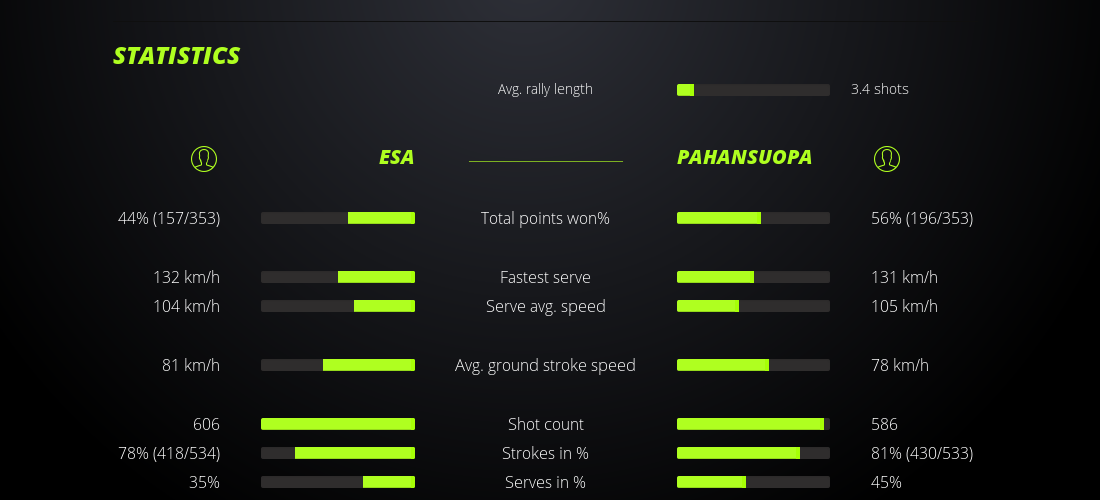Viewport: 1100px width, 500px height.
Task: Click the Avg. ground stroke speed label
Action: (x=545, y=365)
